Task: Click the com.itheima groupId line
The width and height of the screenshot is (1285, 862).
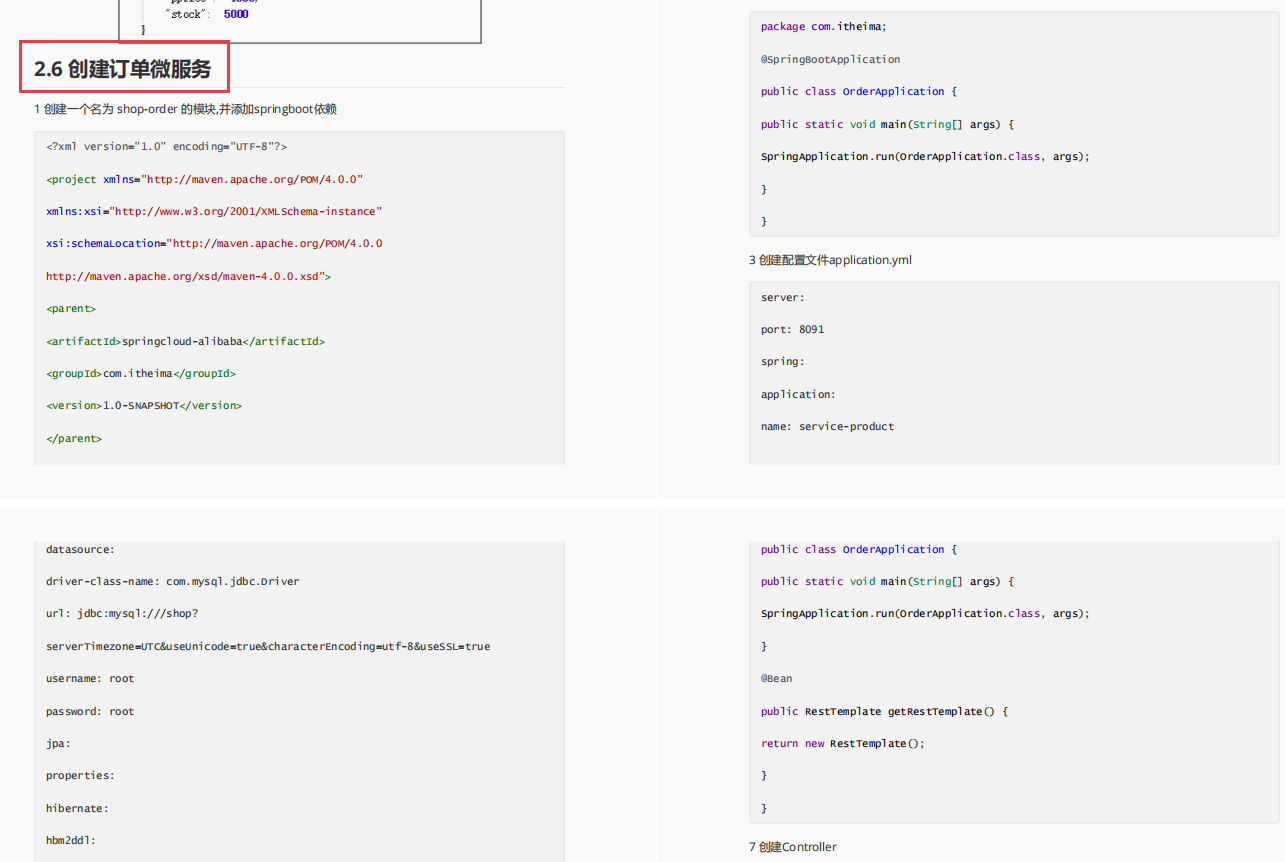Action: [x=141, y=373]
